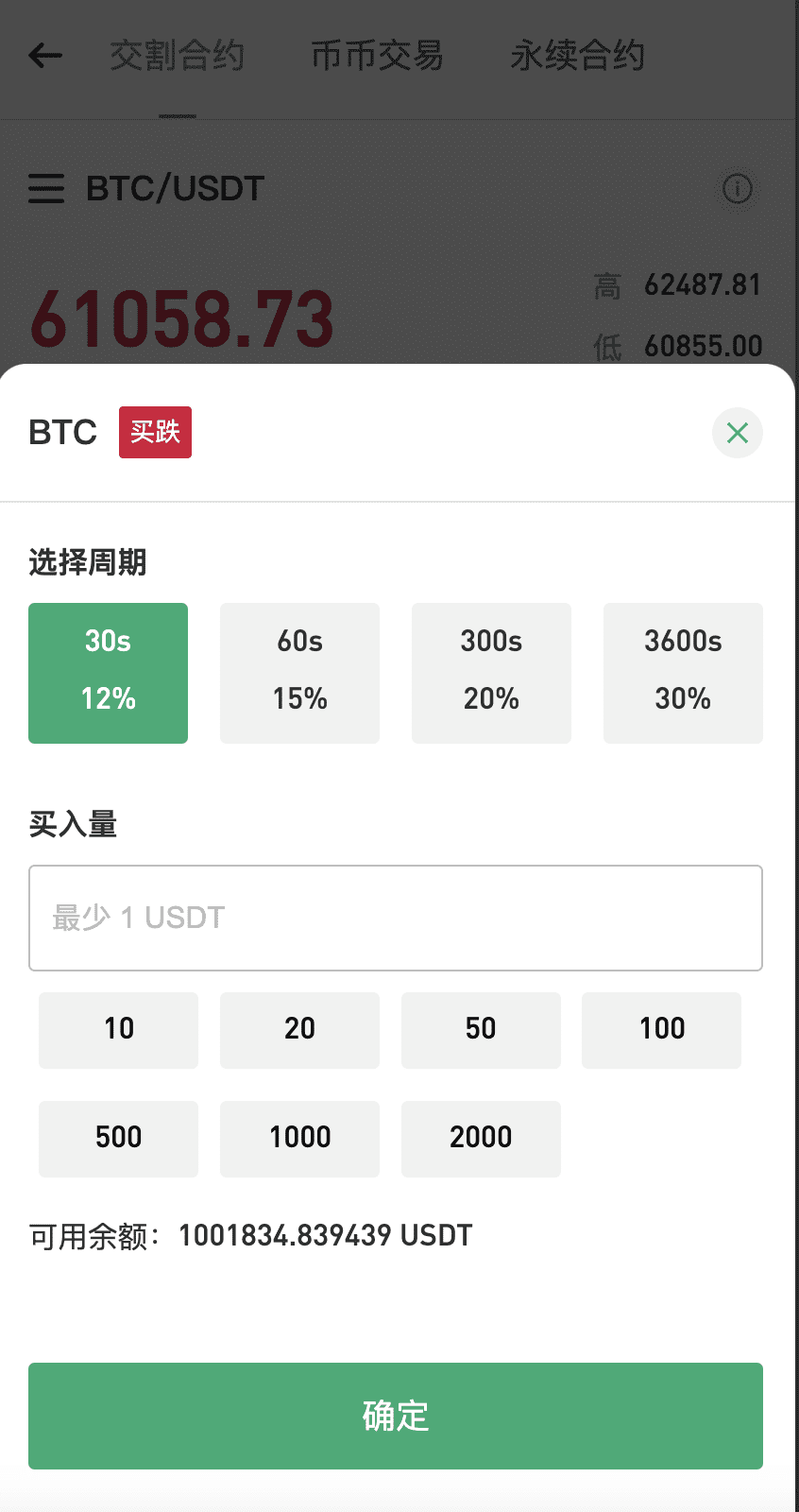Open the hamburger menu beside BTC/USDT
Viewport: 799px width, 1512px height.
click(46, 189)
